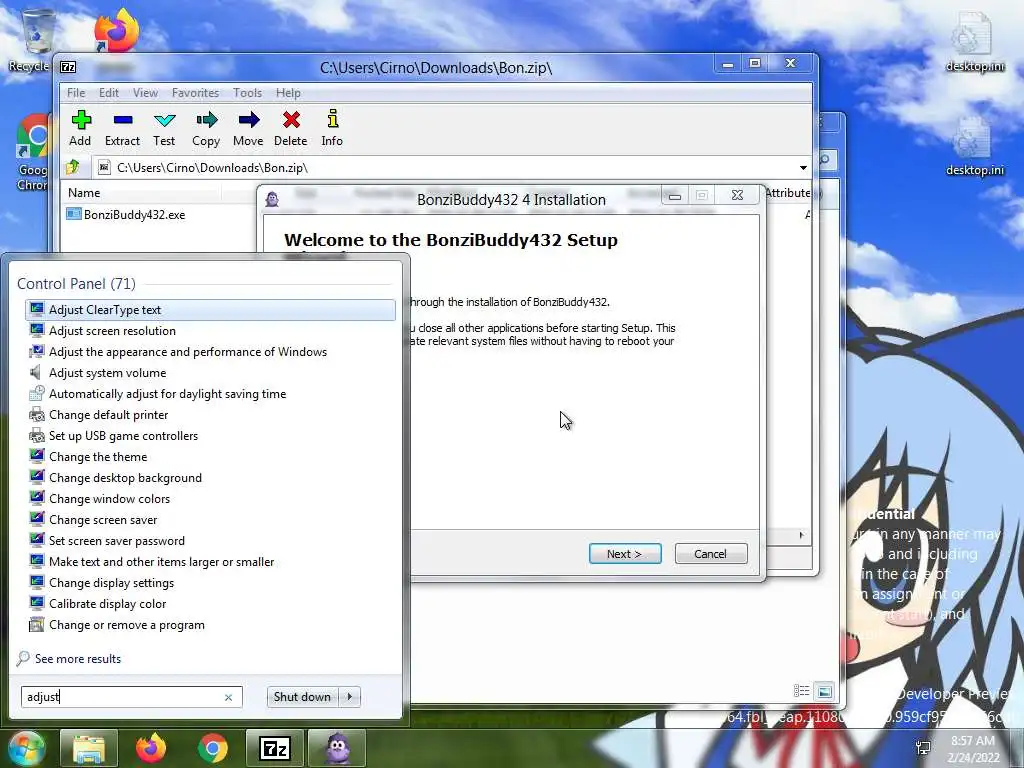Open Adjust screen resolution result
Screen dimensions: 1024x768
coord(210,331)
